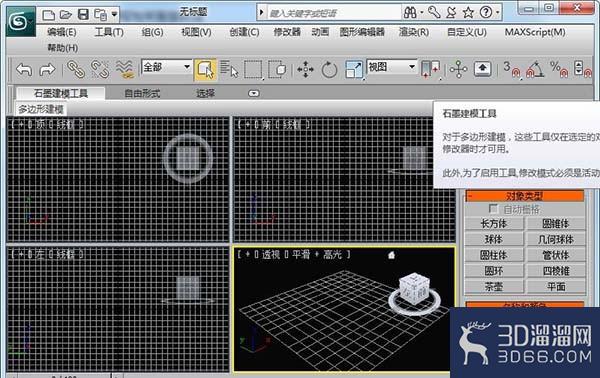600x378 pixels.
Task: Open 工具(T) menu
Action: coord(109,32)
